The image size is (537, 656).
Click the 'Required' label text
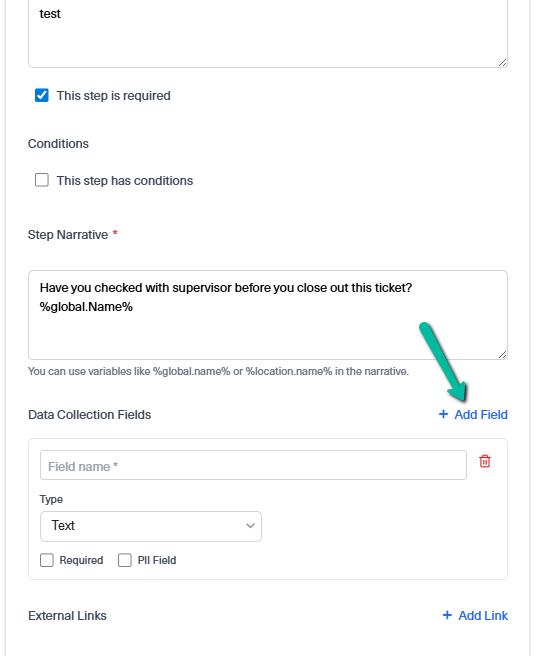point(81,560)
